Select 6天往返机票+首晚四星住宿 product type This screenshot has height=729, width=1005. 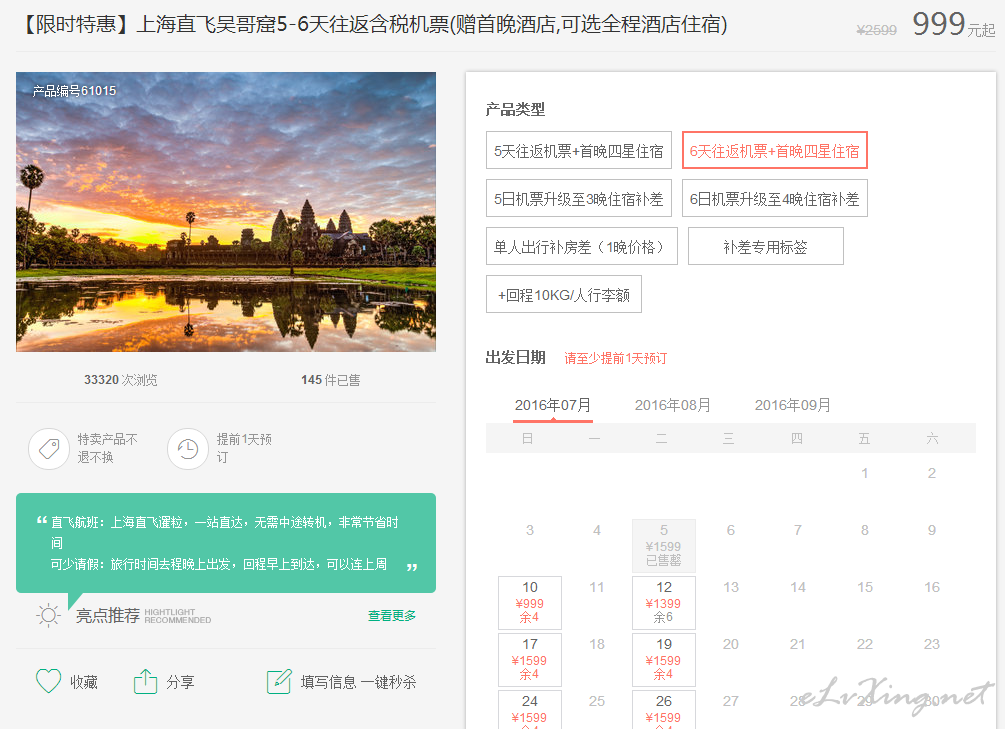point(774,151)
